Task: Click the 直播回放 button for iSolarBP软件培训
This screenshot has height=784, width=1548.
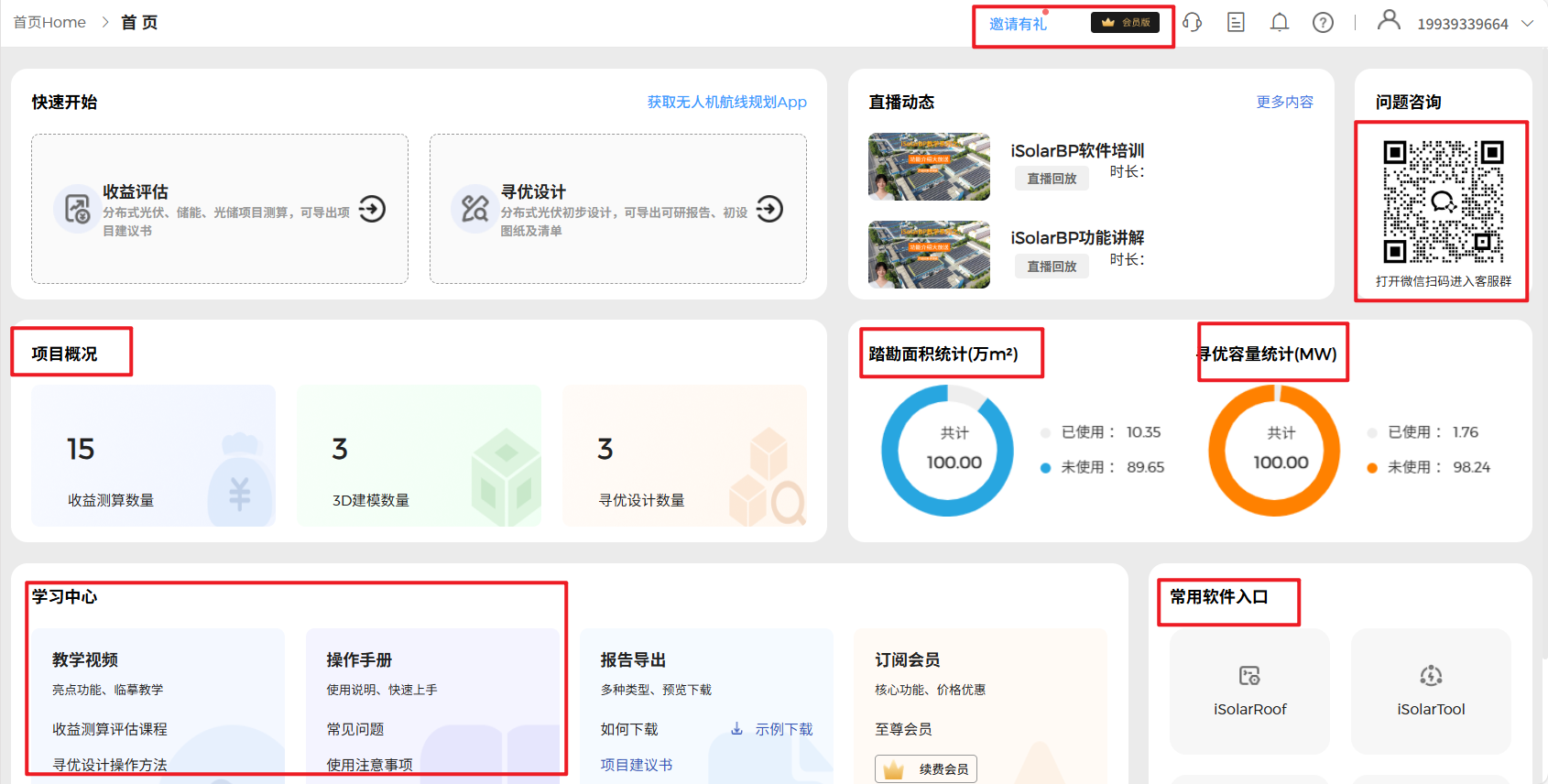Action: click(x=1052, y=179)
